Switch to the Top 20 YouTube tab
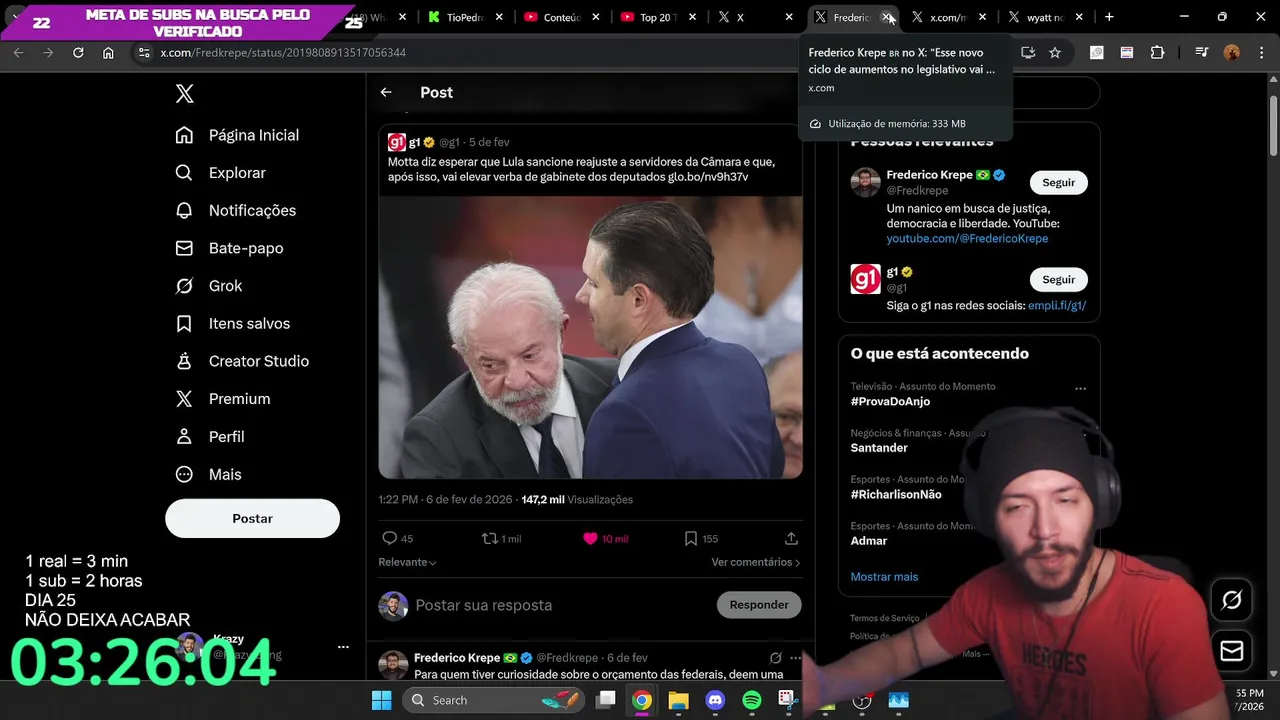Viewport: 1280px width, 720px height. [x=657, y=17]
